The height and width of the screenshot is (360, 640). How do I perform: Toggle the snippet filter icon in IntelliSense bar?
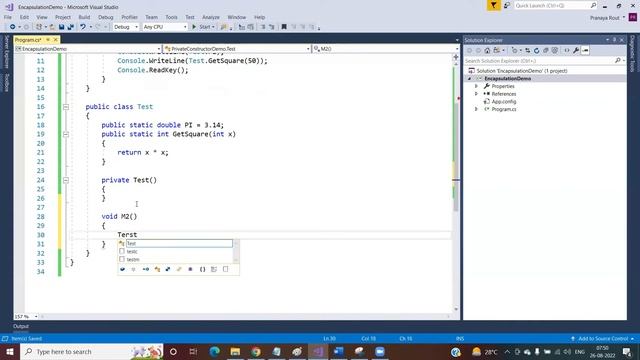pyautogui.click(x=225, y=269)
